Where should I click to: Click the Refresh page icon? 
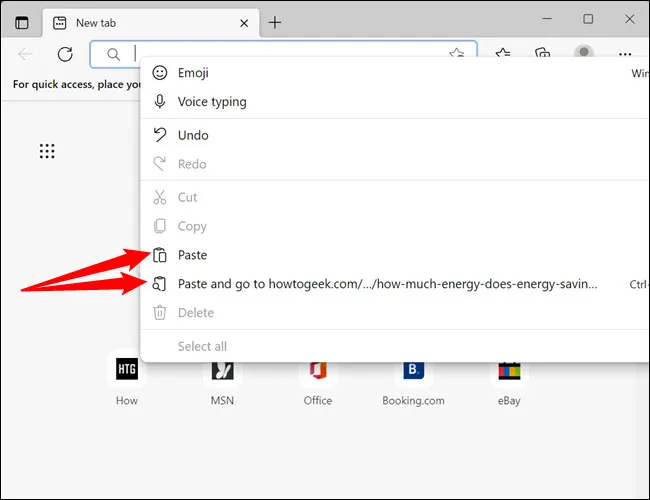[x=65, y=55]
